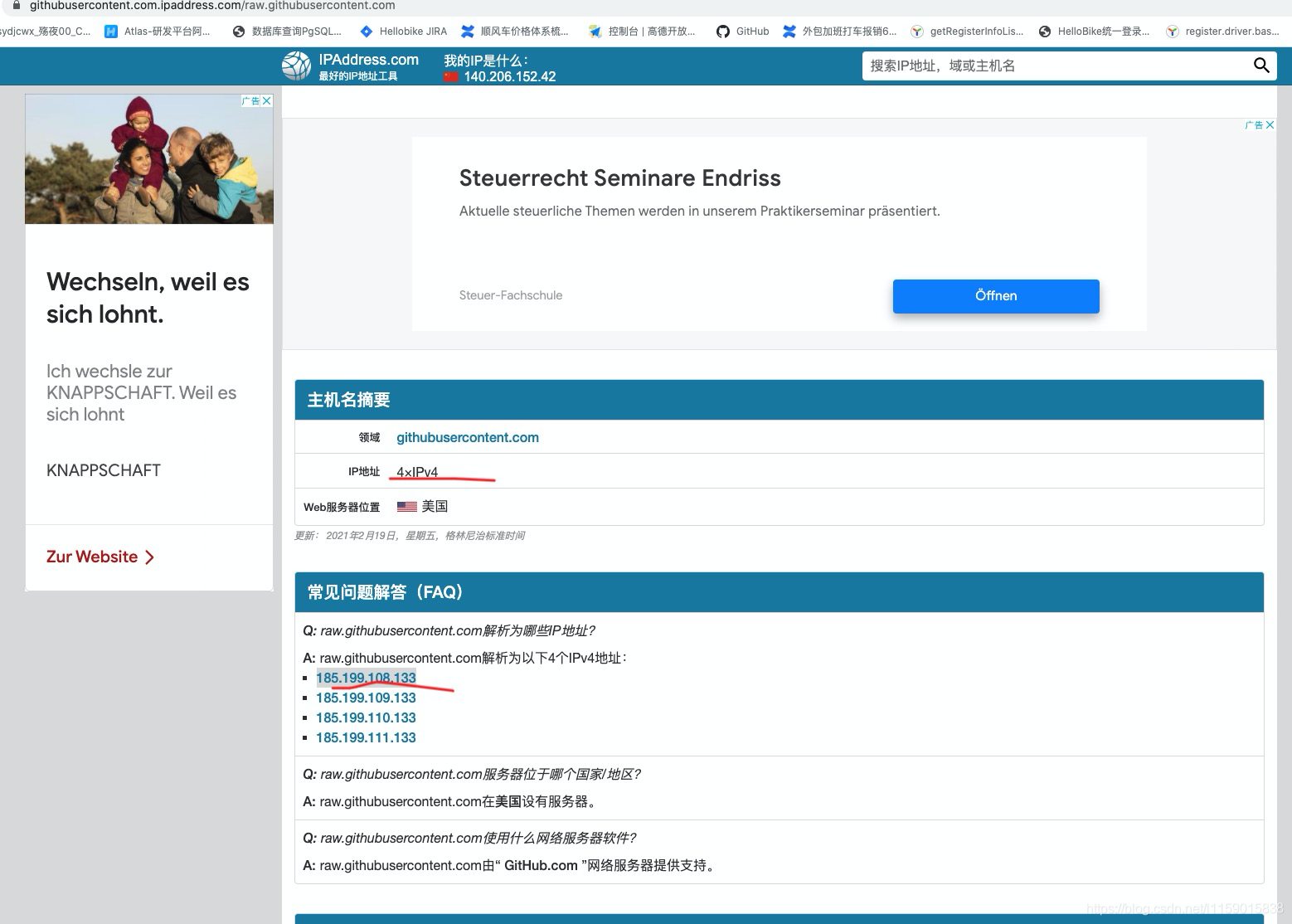Click the 更新 2021年2月19日 update note

(410, 536)
